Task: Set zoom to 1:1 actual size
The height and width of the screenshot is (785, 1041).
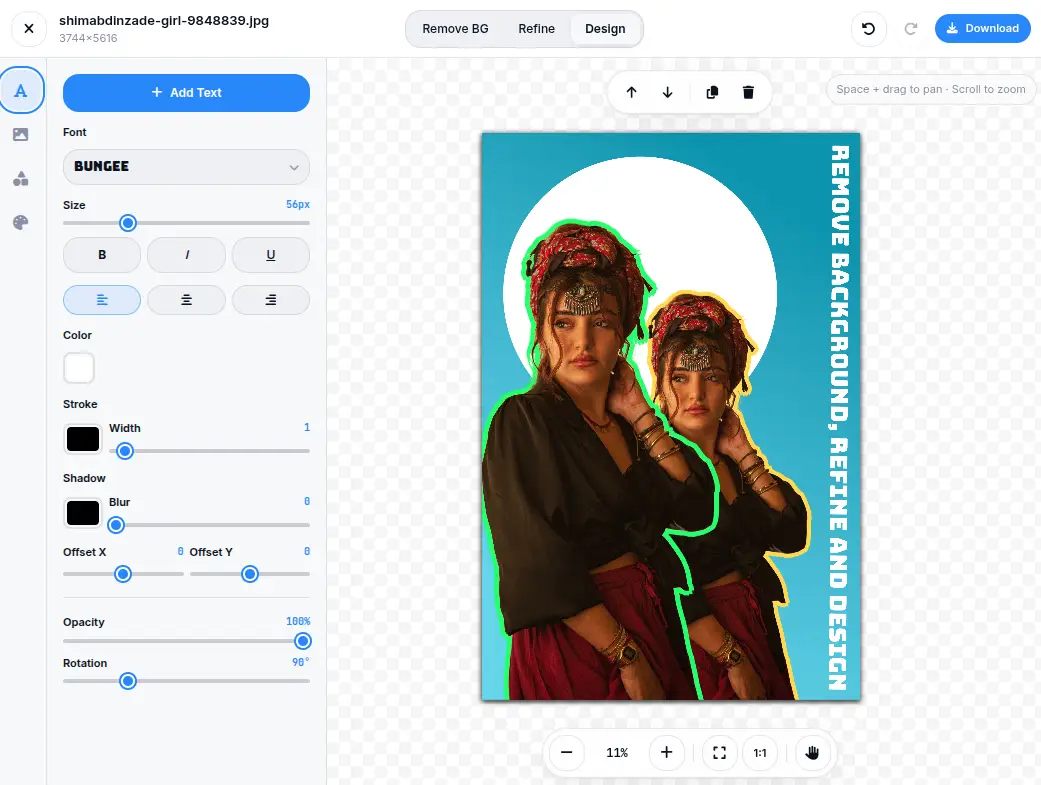Action: 760,752
